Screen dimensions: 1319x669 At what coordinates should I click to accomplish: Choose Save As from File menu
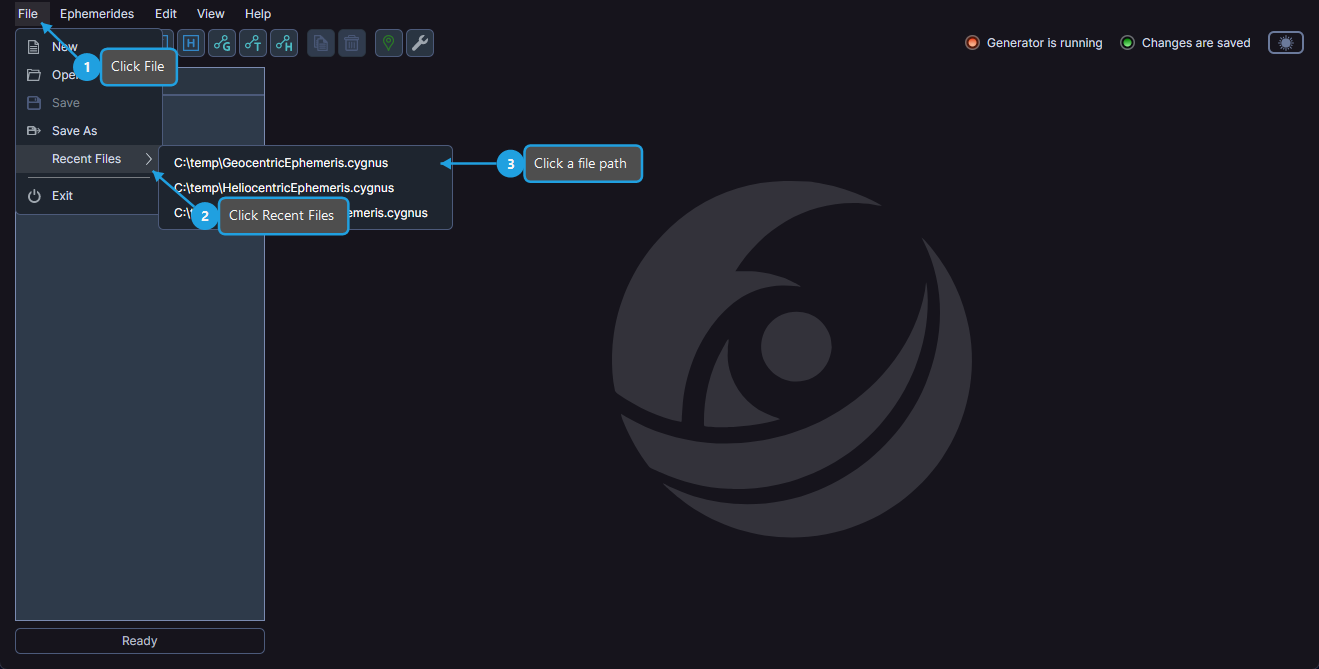tap(74, 131)
